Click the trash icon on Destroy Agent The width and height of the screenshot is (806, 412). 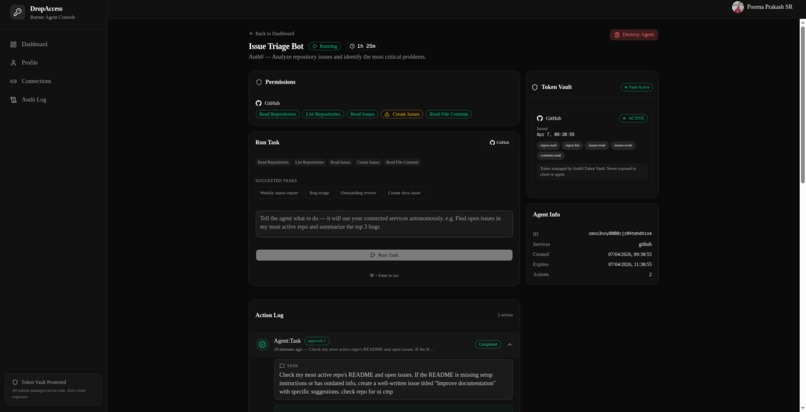617,35
